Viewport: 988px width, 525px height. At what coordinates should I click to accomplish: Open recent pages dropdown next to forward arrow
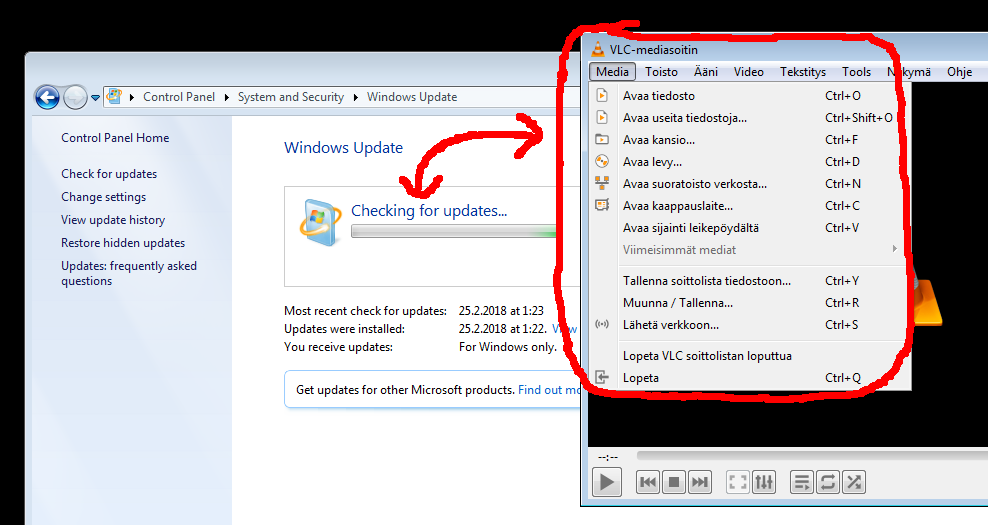[95, 98]
